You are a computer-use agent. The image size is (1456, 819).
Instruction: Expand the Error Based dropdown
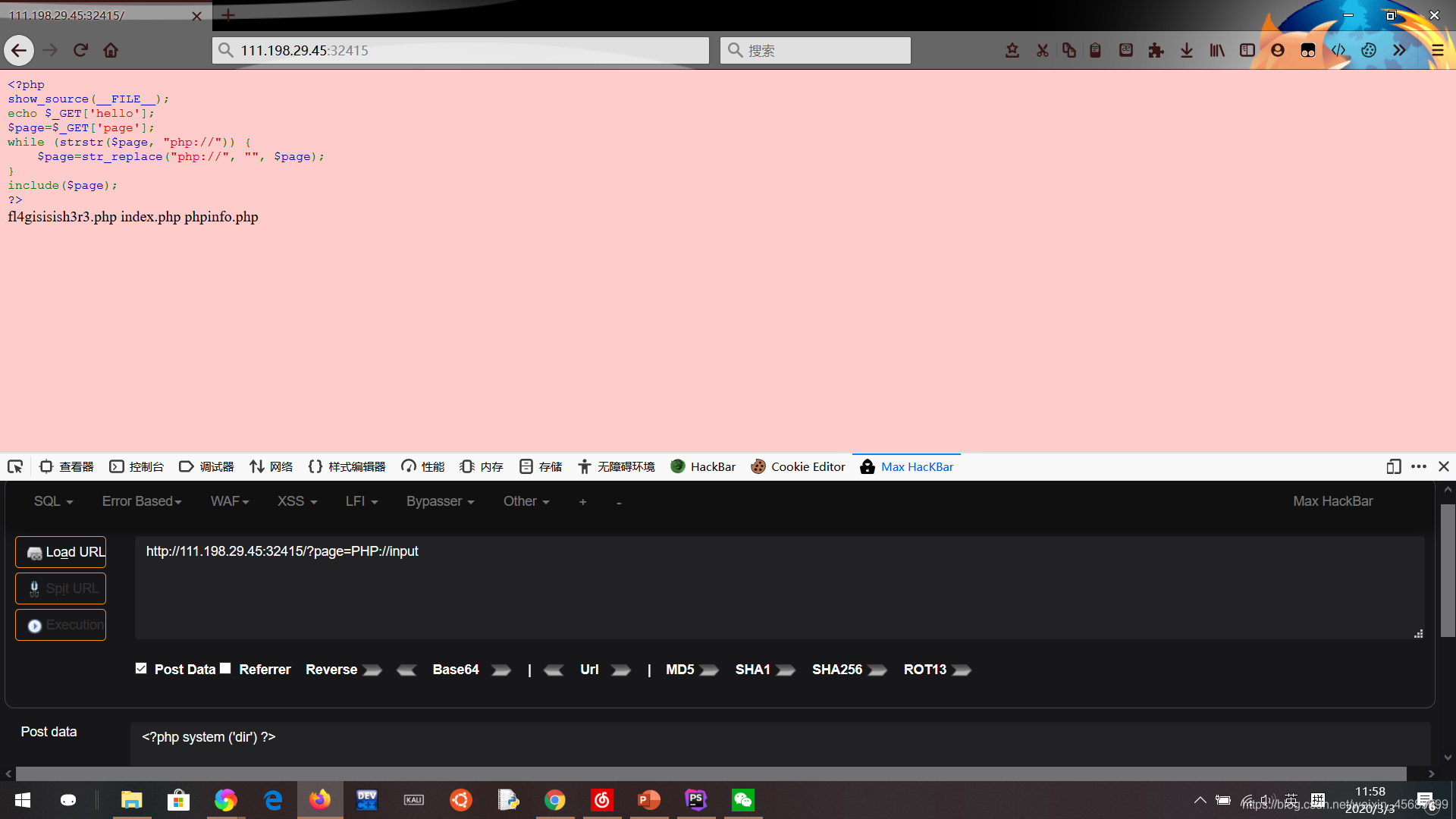(142, 501)
